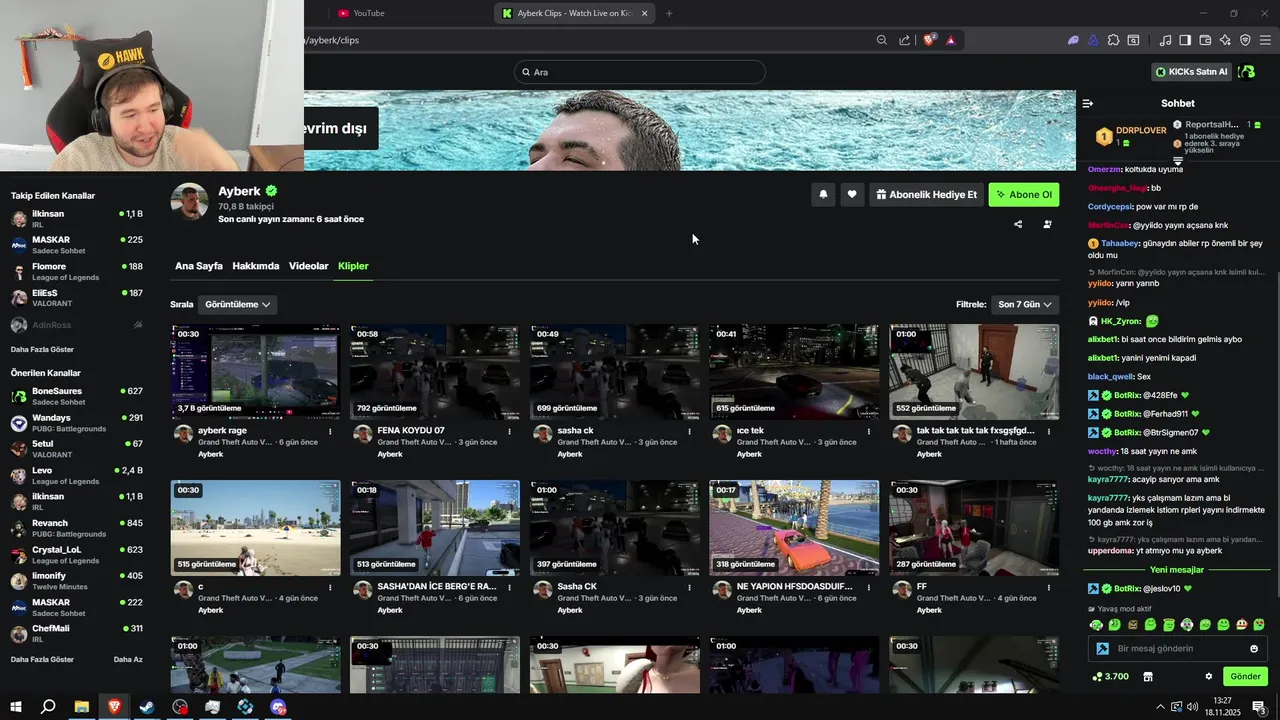1280x720 pixels.
Task: Click the share page icon in address bar
Action: (904, 40)
